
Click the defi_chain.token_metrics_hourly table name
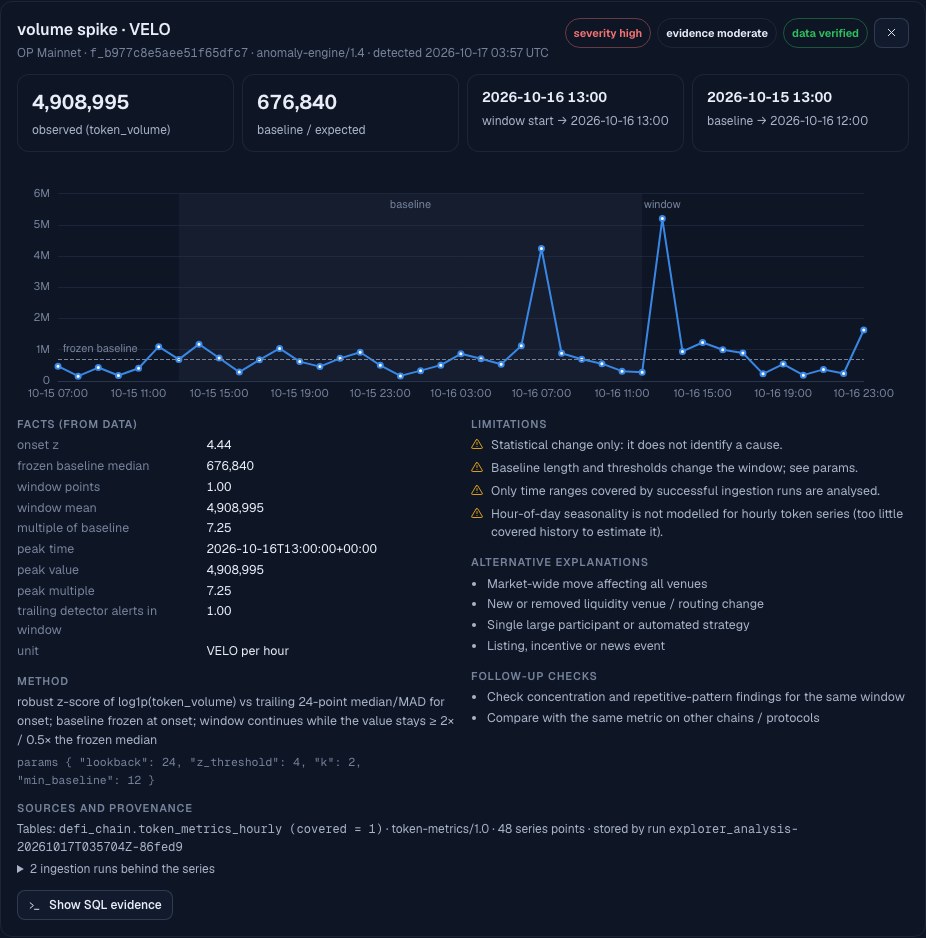point(170,829)
